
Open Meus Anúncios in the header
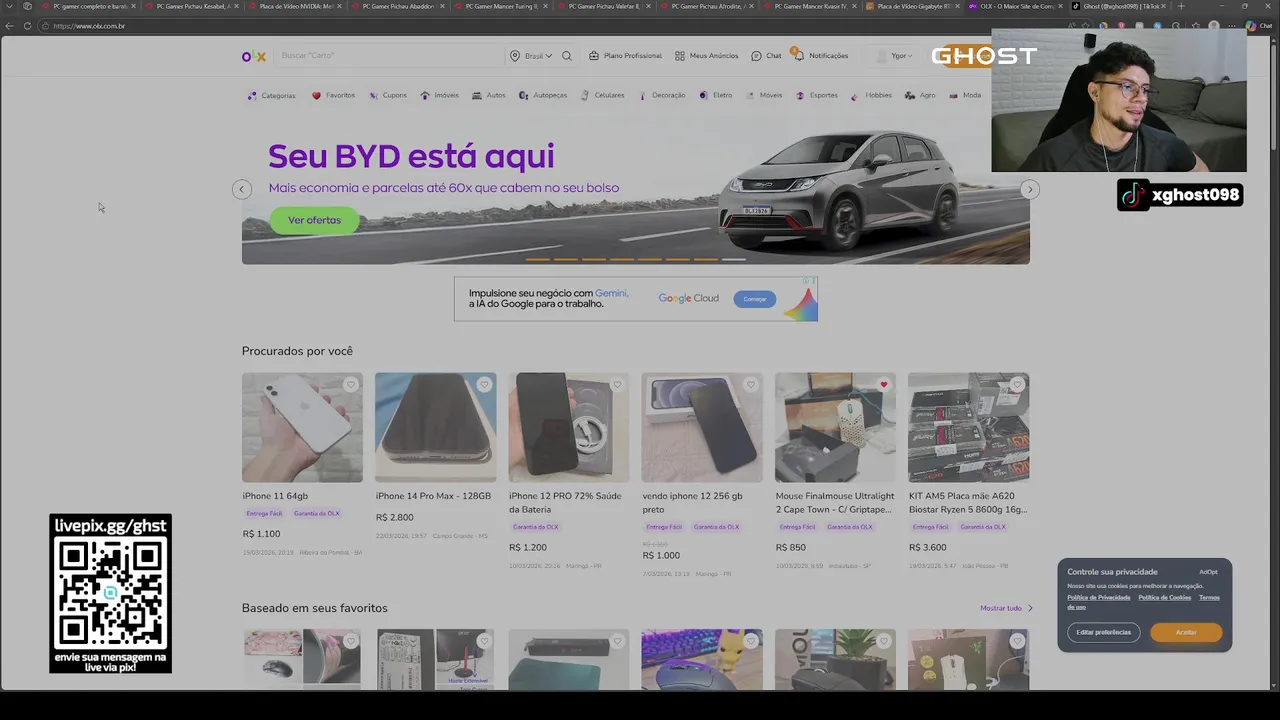click(x=706, y=56)
